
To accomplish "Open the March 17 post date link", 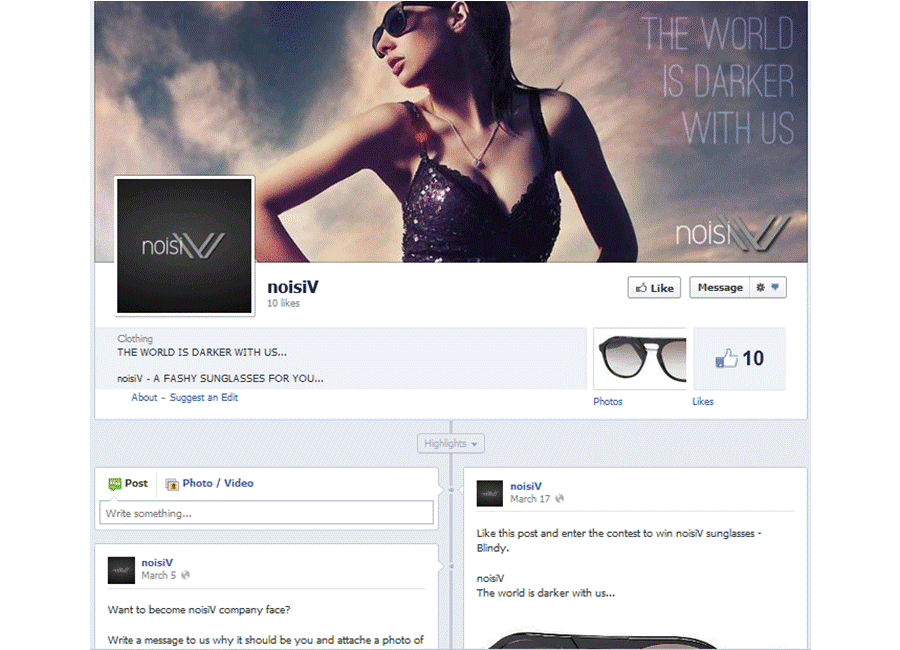I will pyautogui.click(x=530, y=498).
